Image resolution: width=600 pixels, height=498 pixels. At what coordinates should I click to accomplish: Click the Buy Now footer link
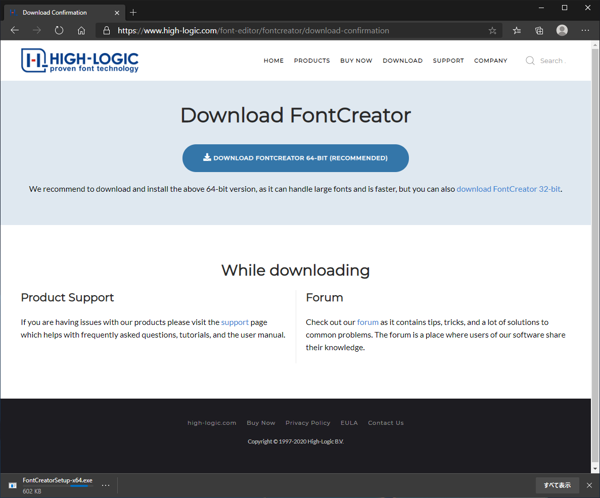tap(261, 423)
